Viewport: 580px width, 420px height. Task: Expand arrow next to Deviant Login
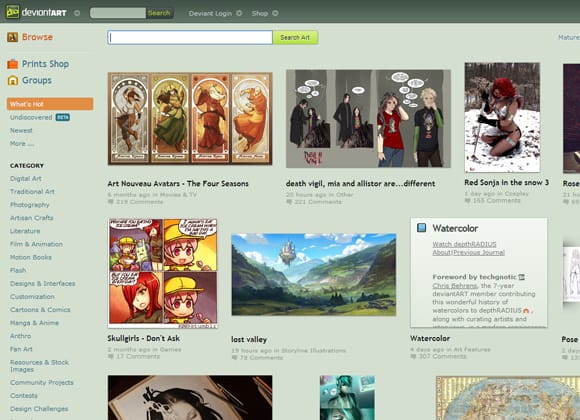[239, 13]
